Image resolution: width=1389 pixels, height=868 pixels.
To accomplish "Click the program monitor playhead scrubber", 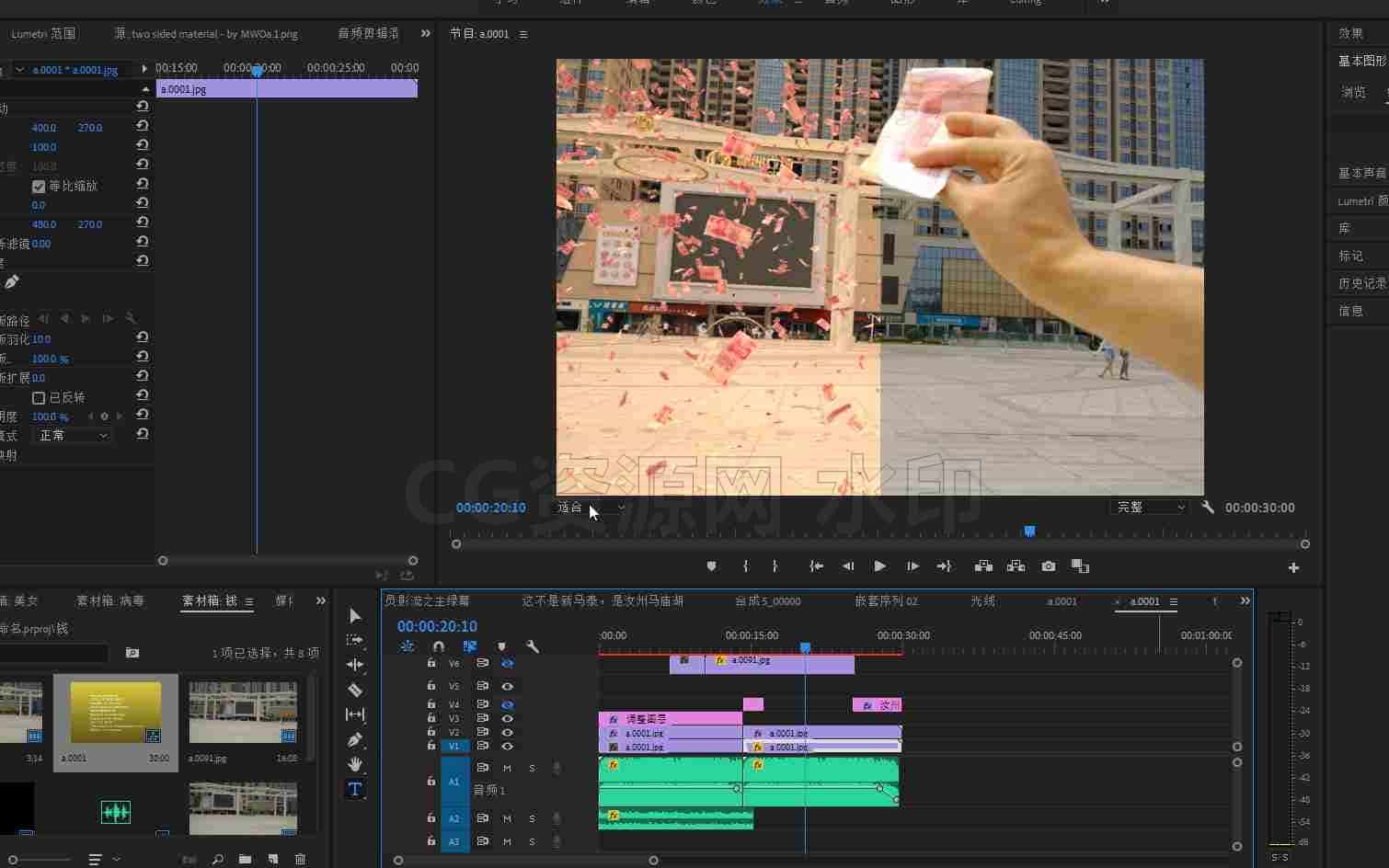I will tap(1030, 531).
